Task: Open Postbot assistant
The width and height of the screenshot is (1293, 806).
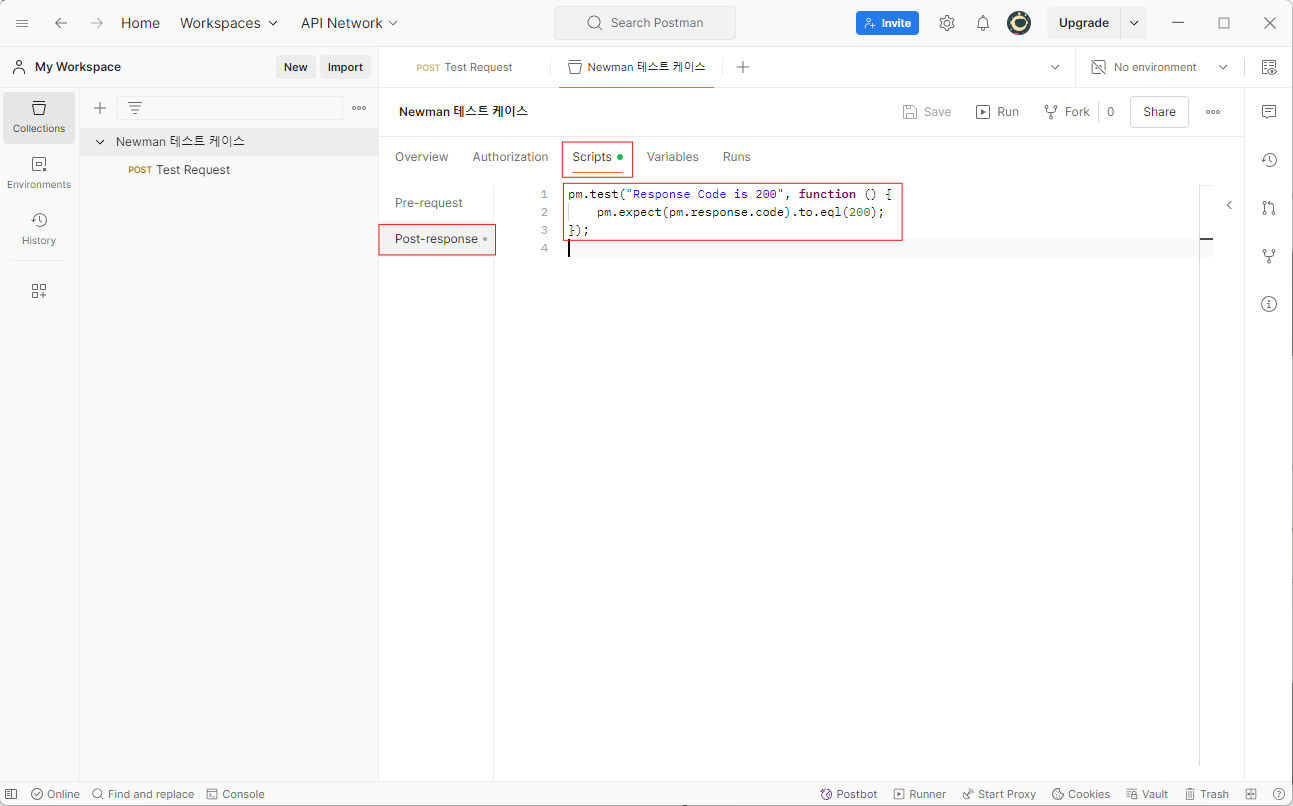Action: (x=848, y=794)
